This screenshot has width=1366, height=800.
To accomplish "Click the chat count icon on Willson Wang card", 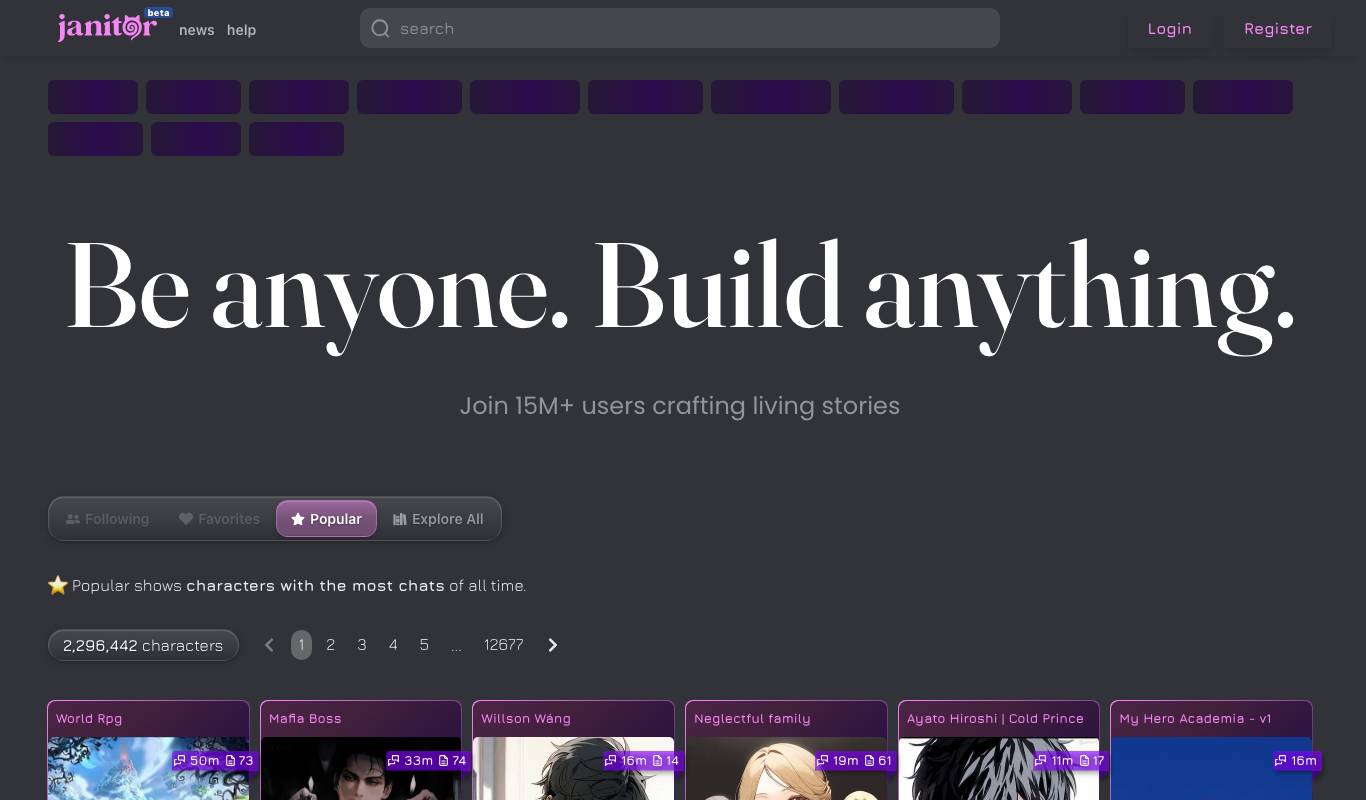I will 611,761.
